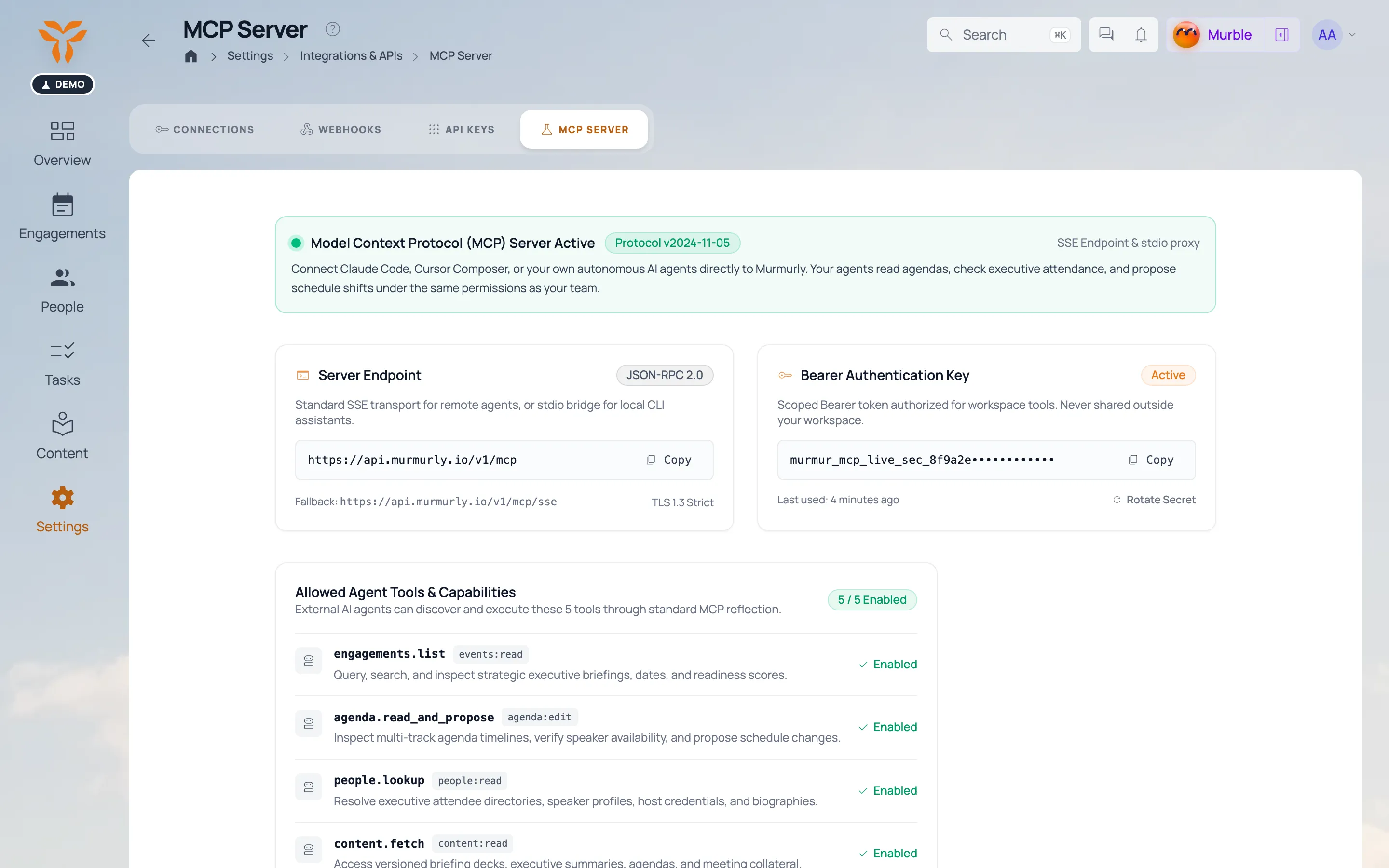Open Engagements in the sidebar

coord(62,217)
